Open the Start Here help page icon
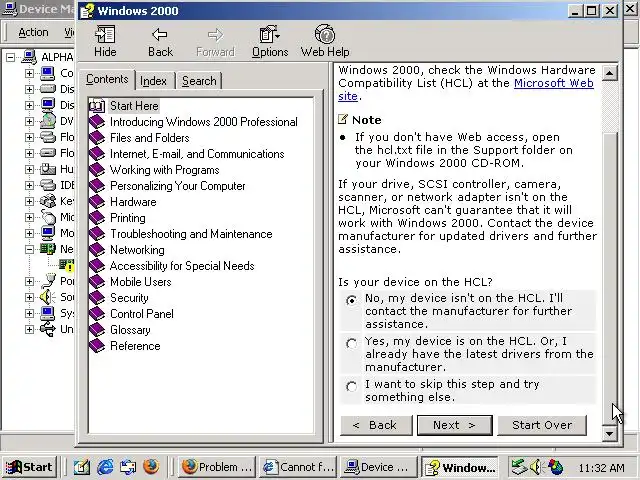640x480 pixels. click(97, 106)
